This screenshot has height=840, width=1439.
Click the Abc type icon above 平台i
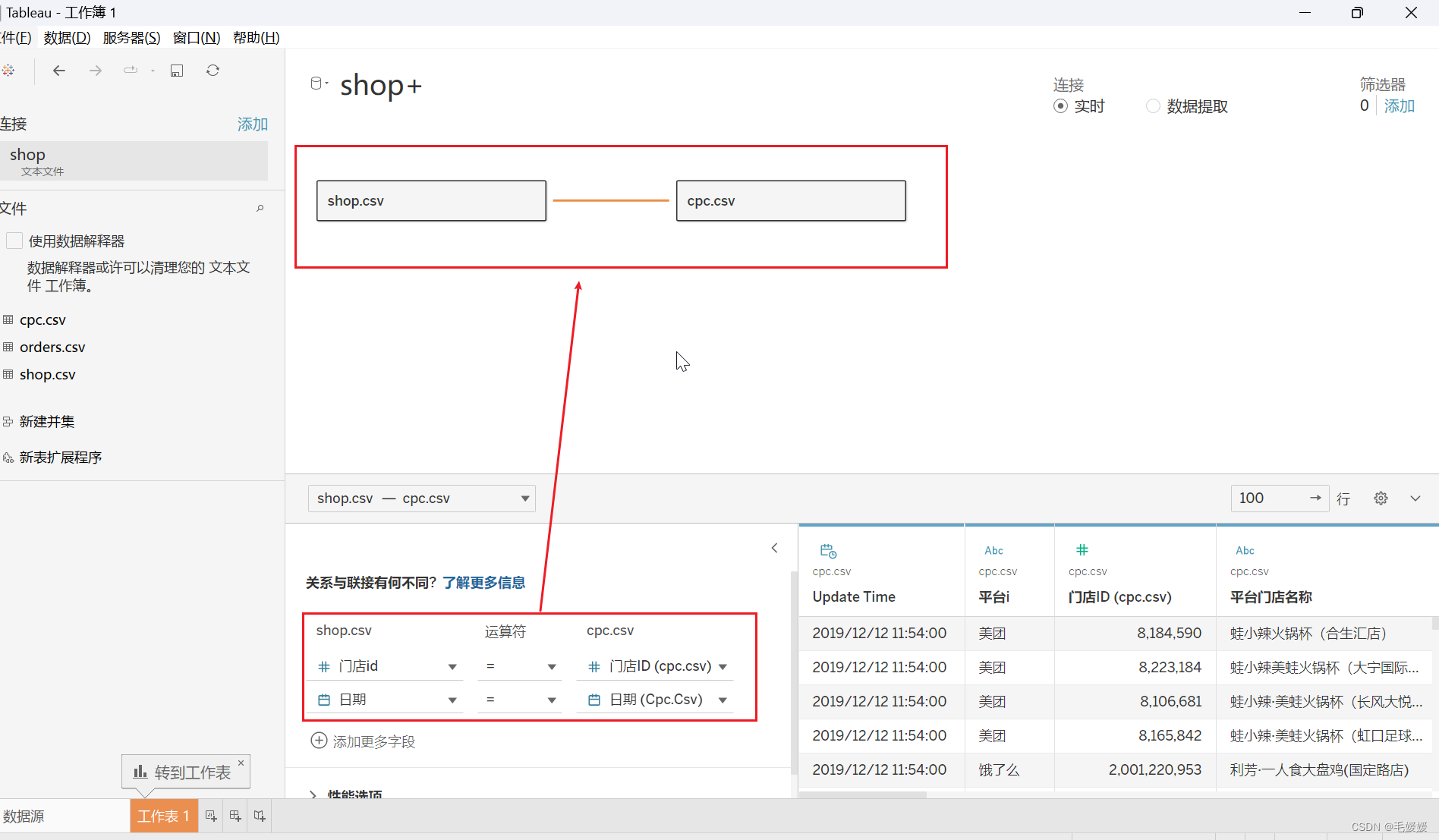pos(993,551)
